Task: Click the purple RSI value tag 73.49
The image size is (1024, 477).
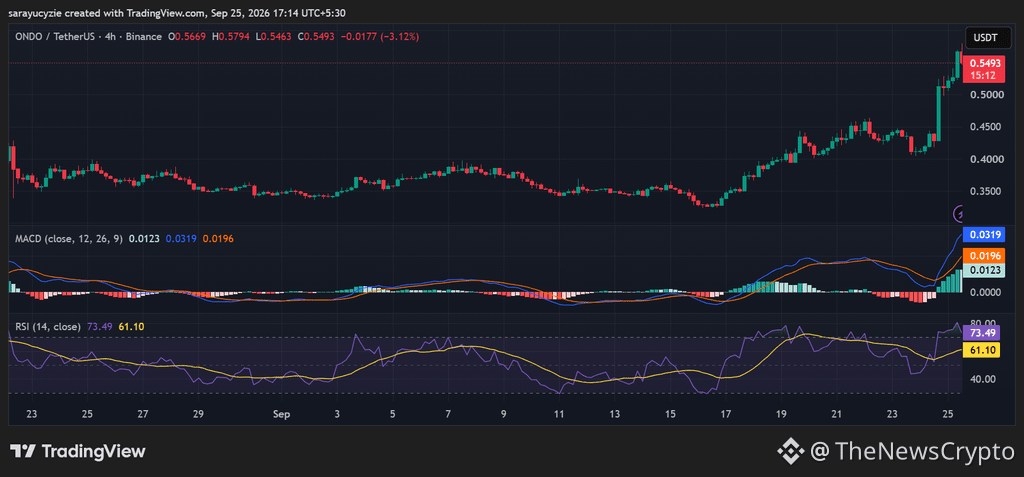Action: click(982, 333)
